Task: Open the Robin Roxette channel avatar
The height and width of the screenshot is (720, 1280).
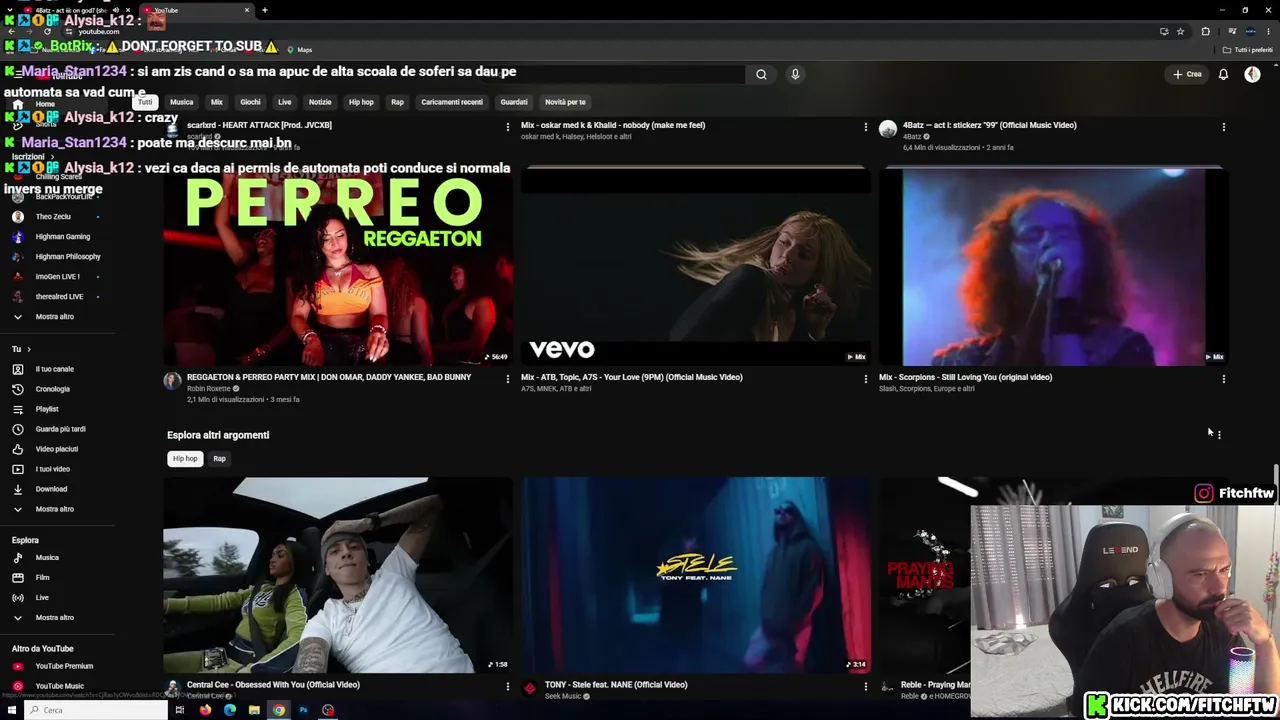Action: [172, 381]
